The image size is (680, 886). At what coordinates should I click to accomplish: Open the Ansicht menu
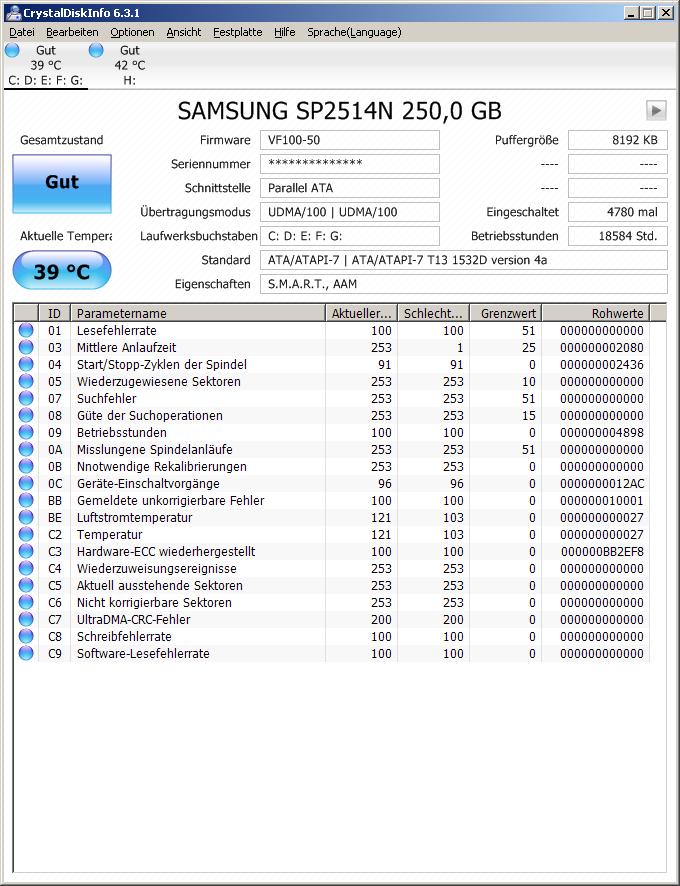click(x=184, y=32)
